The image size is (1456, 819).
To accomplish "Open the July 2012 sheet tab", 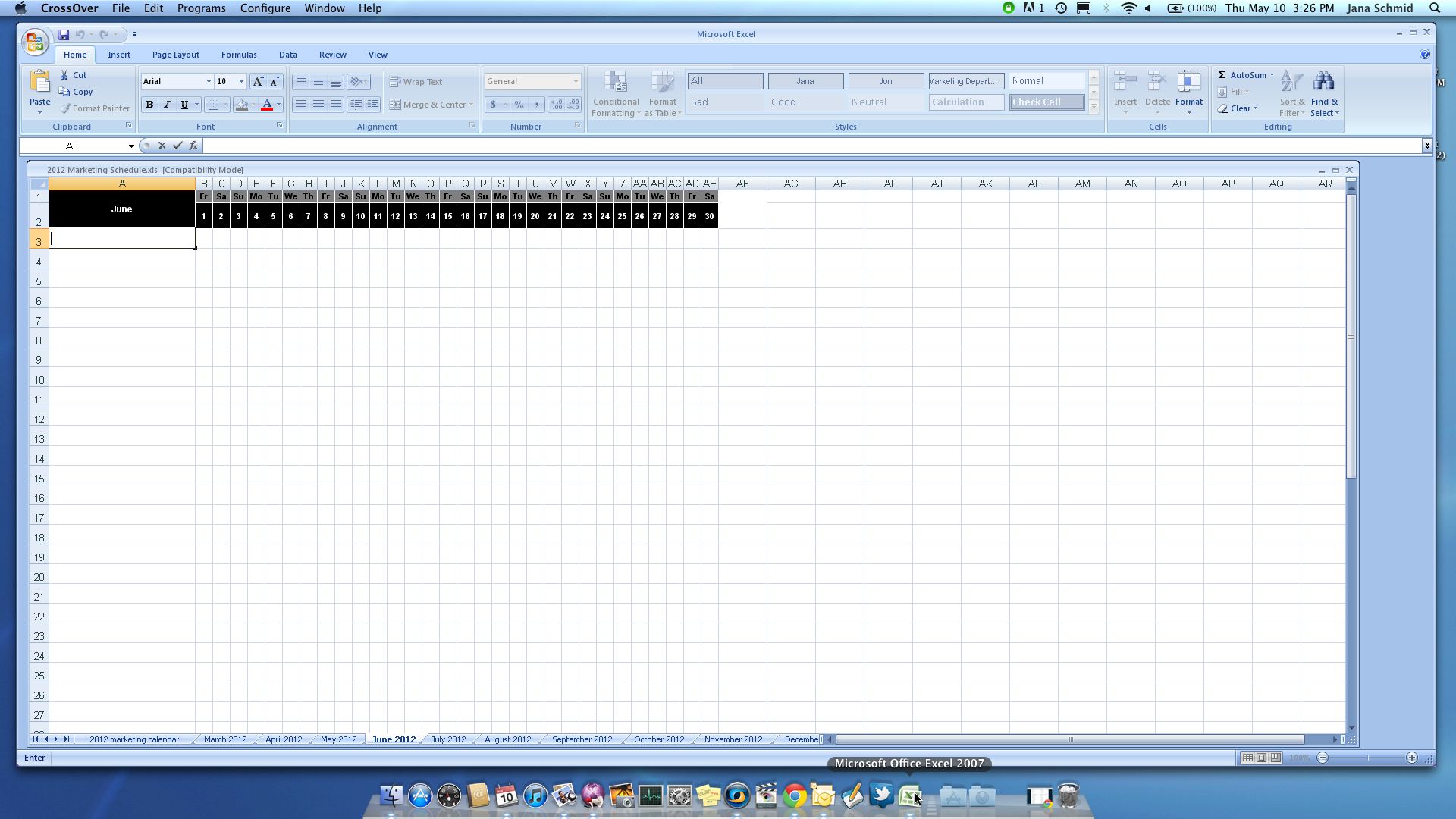I will (x=447, y=739).
